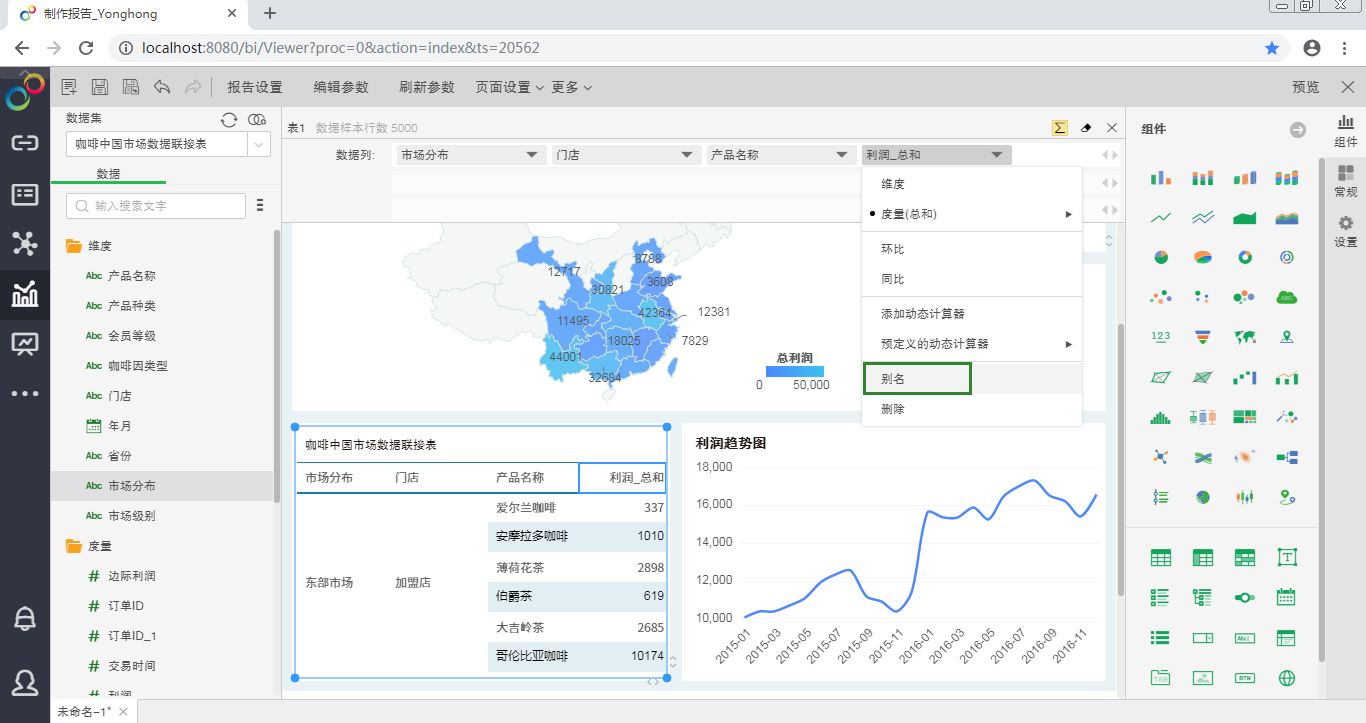Click the save report icon in toolbar
Viewport: 1366px width, 723px height.
point(100,88)
